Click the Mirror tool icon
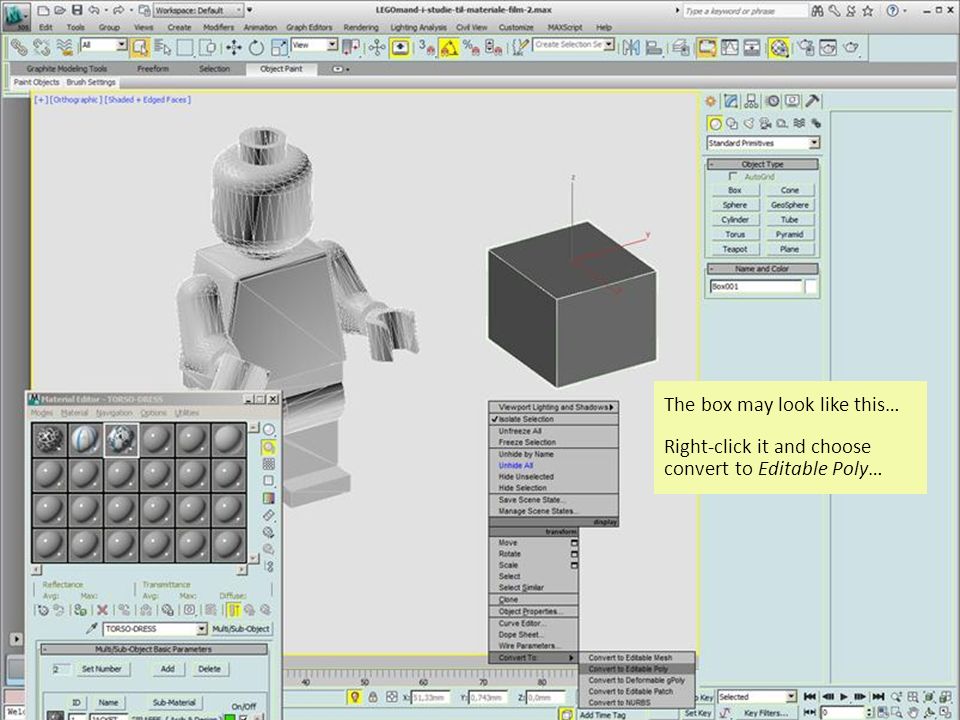960x720 pixels. point(631,47)
